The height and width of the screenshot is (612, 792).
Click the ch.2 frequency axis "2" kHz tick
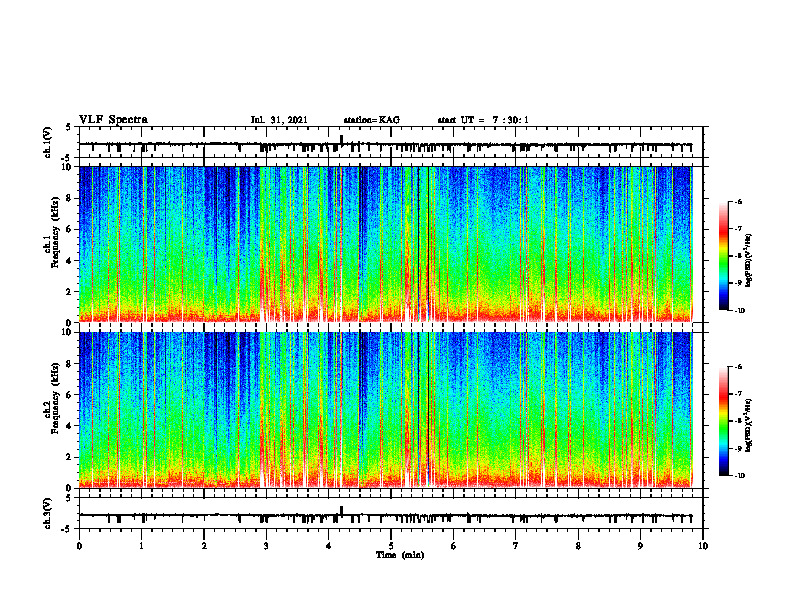tap(69, 457)
